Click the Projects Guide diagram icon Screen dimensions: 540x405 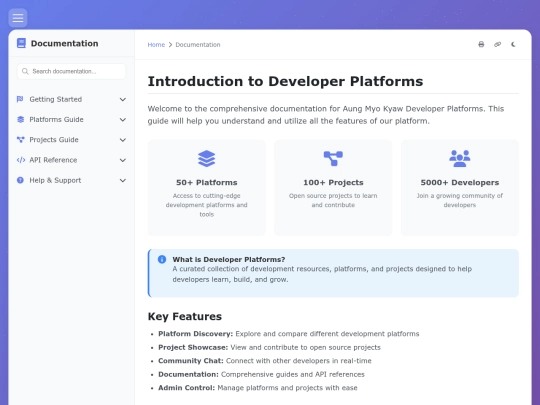pyautogui.click(x=20, y=139)
